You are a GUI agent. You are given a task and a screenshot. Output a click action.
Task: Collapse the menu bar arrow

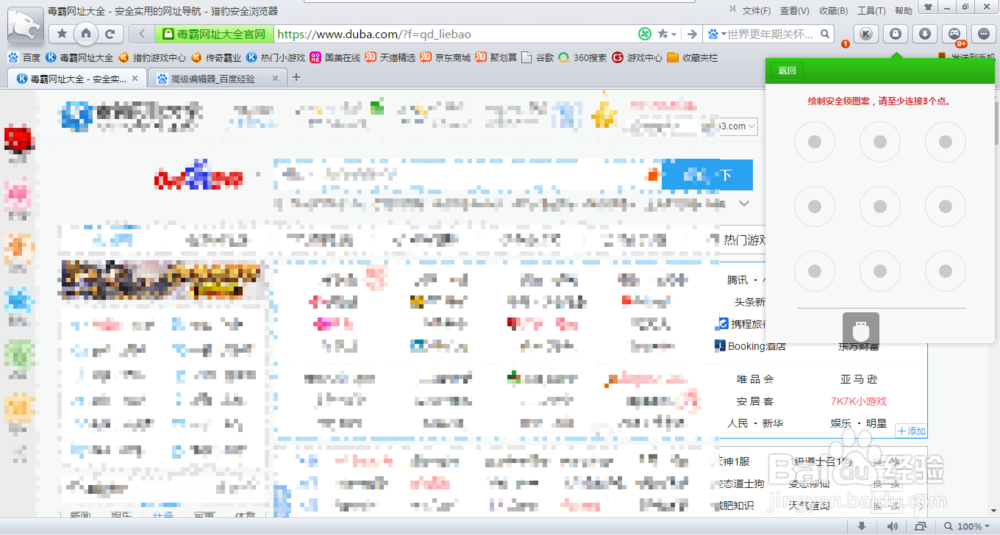(732, 10)
